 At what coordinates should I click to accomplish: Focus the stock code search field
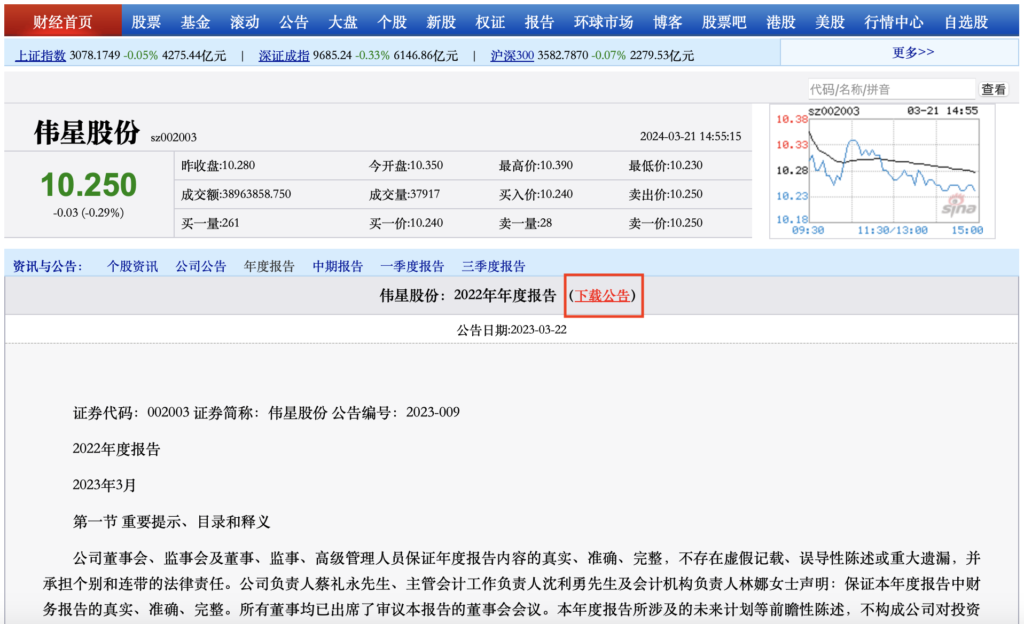click(x=890, y=89)
